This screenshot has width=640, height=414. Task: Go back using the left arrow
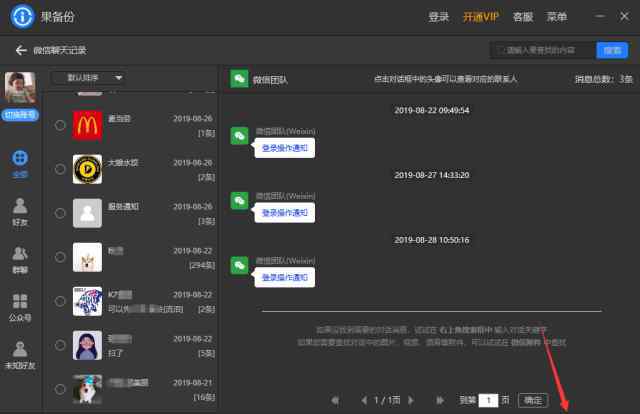tap(21, 50)
